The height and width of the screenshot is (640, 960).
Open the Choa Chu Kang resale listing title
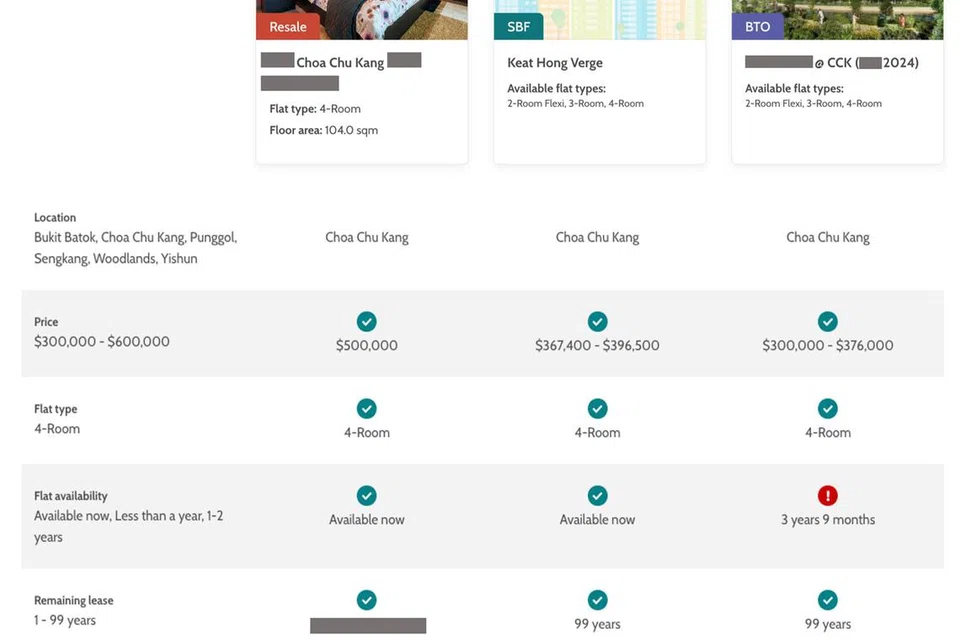pyautogui.click(x=340, y=63)
